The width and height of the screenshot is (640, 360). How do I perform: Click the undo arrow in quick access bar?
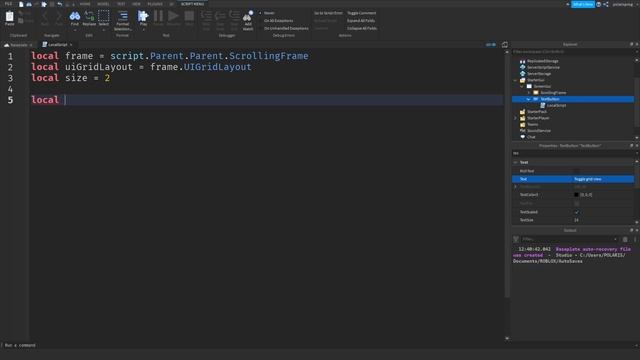60,4
